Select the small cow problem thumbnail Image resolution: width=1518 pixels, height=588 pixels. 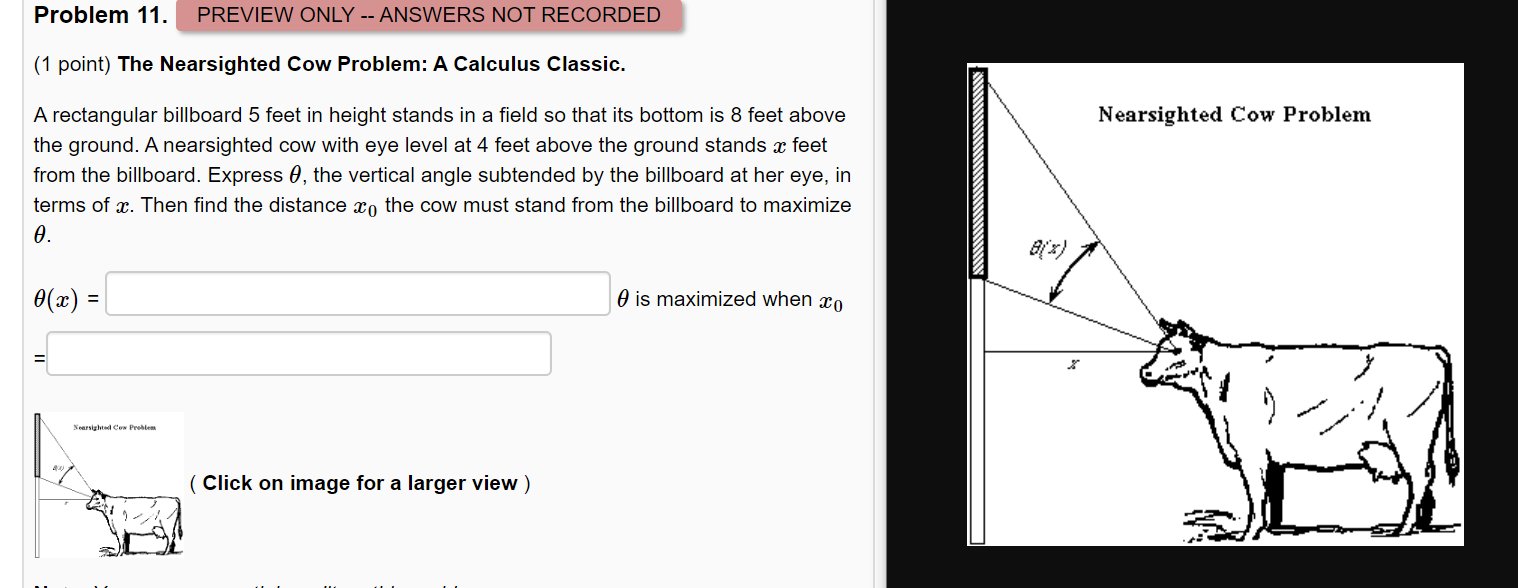(110, 485)
